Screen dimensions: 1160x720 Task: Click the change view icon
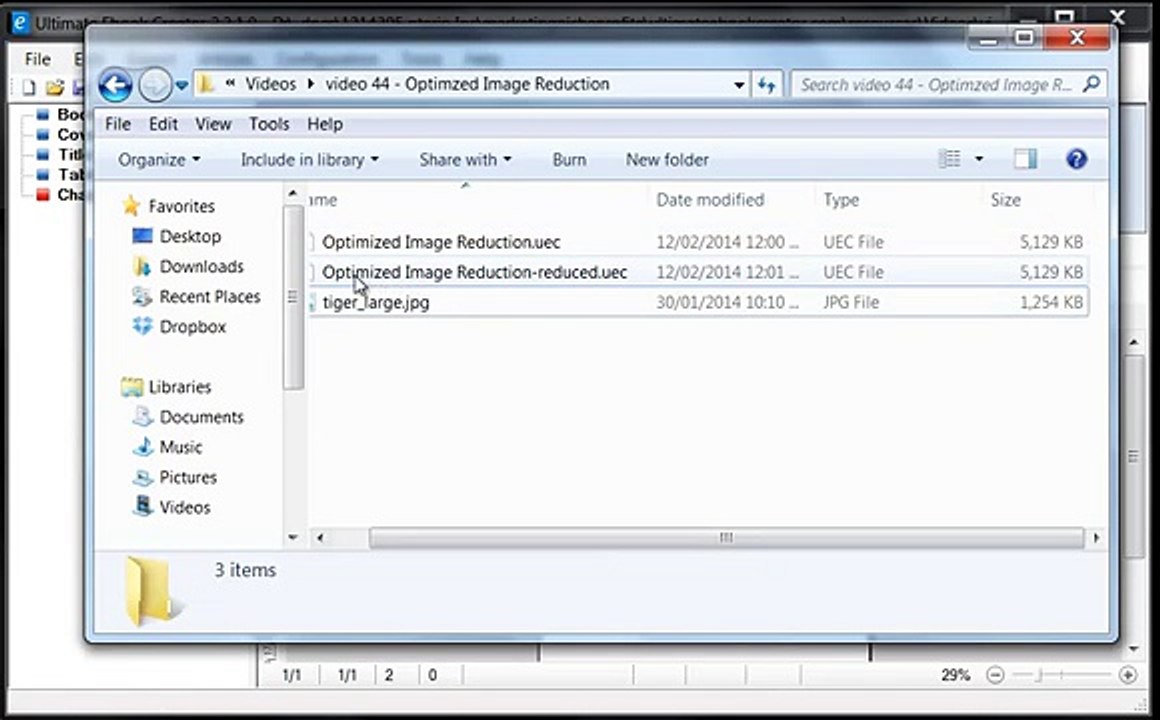(949, 158)
